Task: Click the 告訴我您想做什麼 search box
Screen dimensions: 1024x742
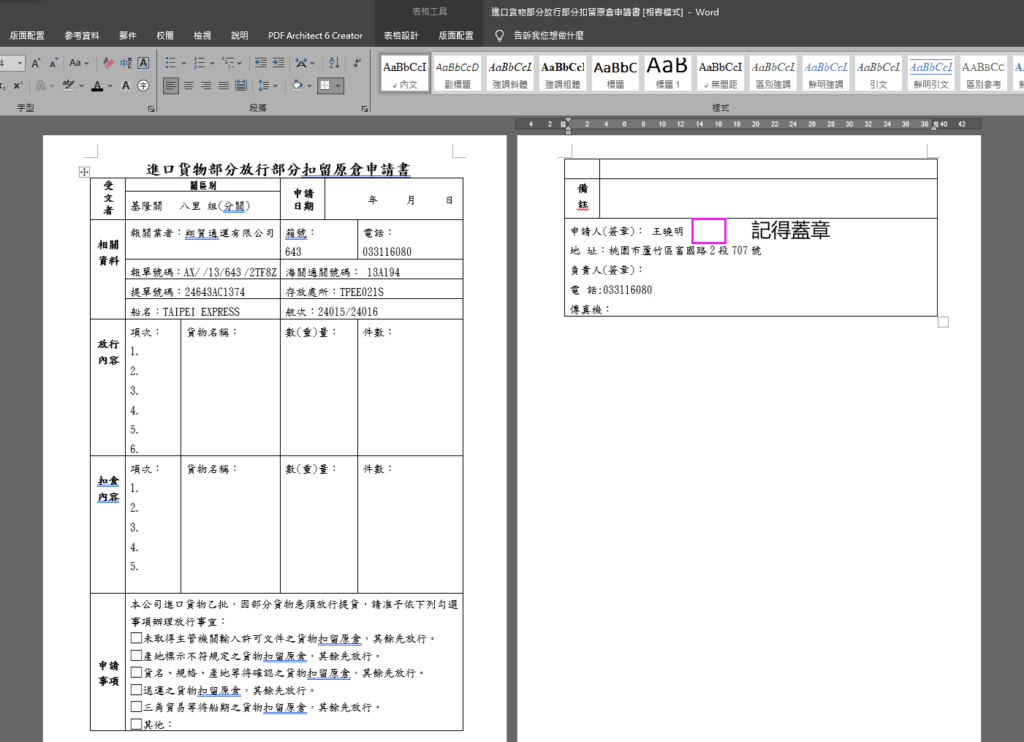Action: tap(548, 35)
